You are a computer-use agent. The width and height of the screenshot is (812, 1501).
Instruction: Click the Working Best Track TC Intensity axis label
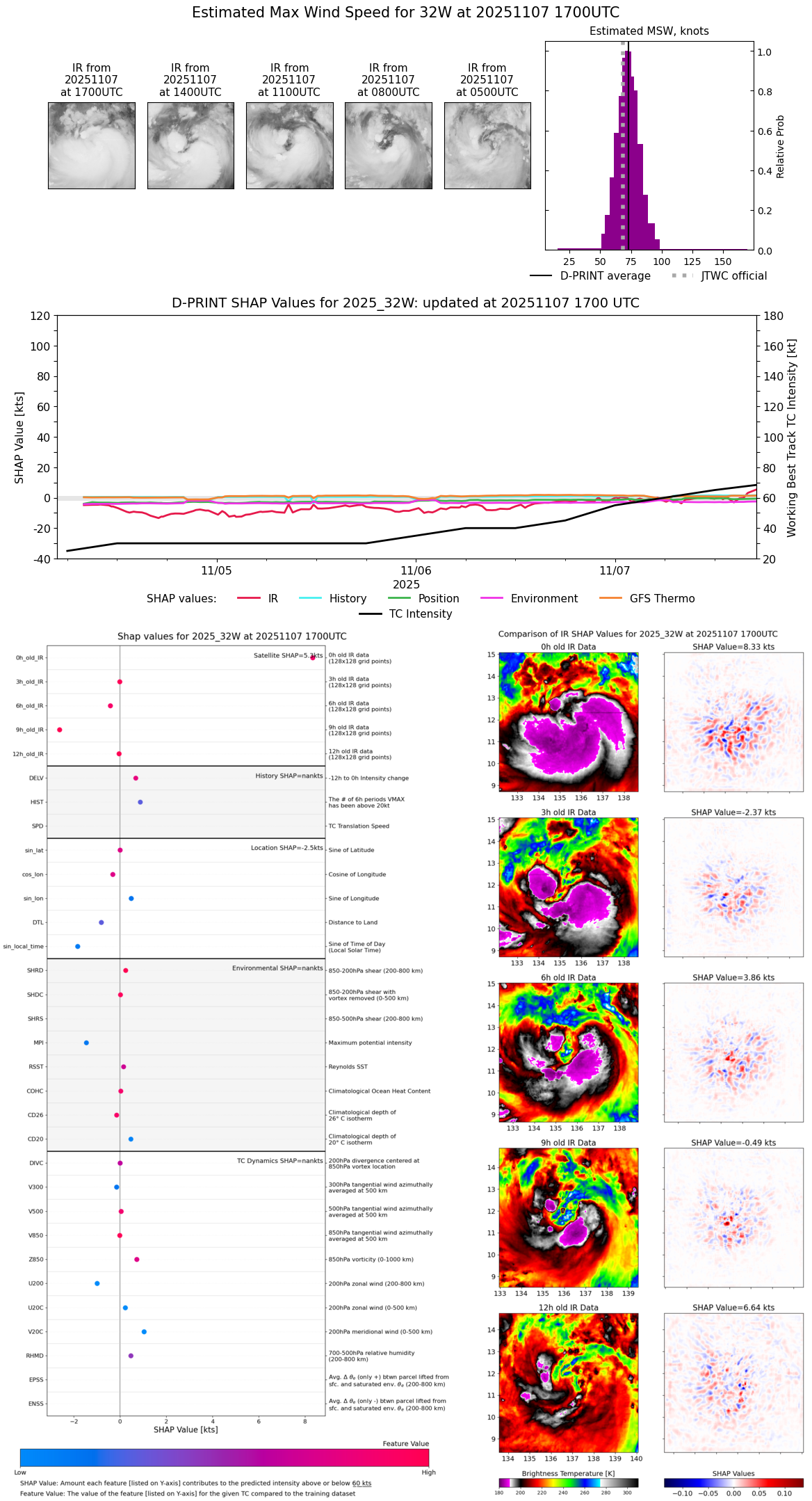point(792,438)
